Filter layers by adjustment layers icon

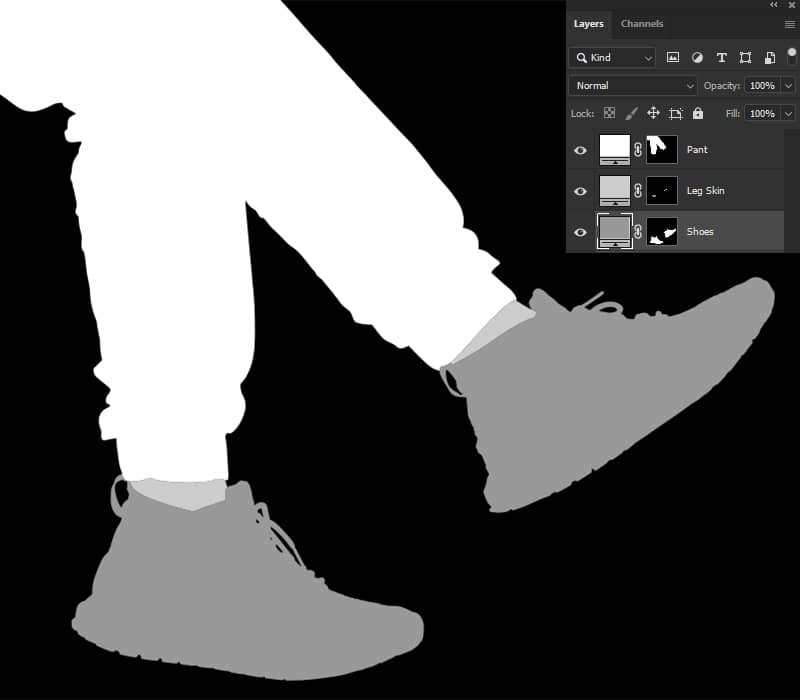point(697,58)
